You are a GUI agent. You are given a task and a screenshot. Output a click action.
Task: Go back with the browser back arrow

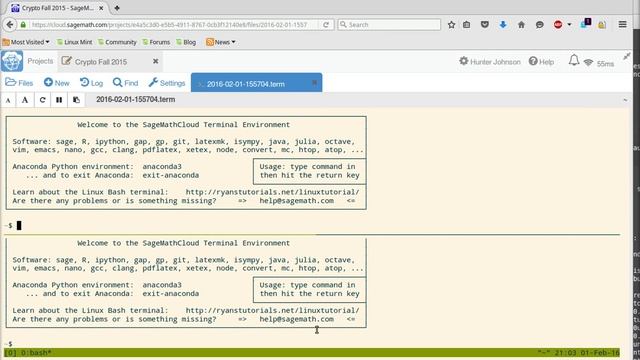(x=10, y=25)
